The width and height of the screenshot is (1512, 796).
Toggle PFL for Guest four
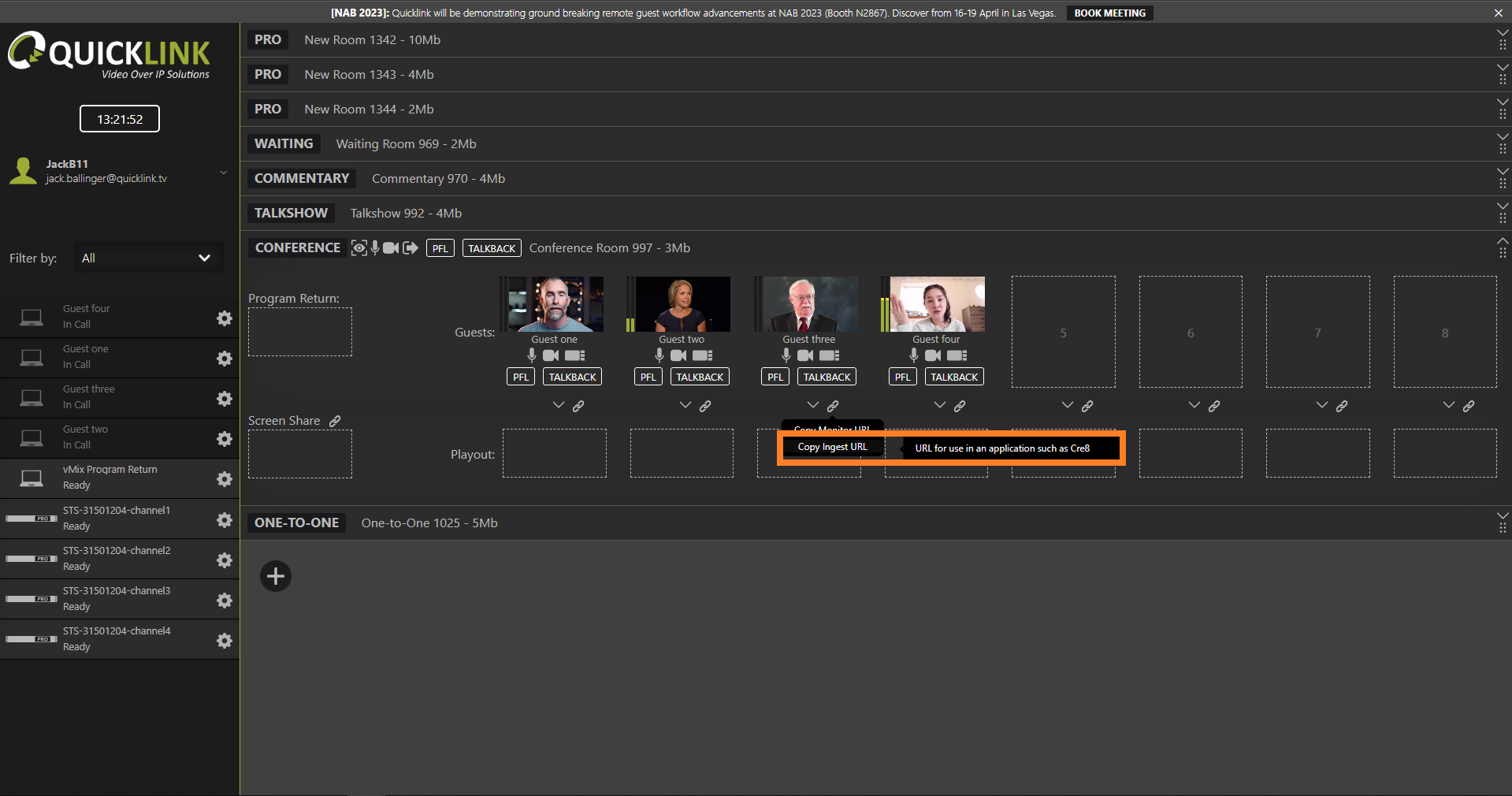click(903, 377)
